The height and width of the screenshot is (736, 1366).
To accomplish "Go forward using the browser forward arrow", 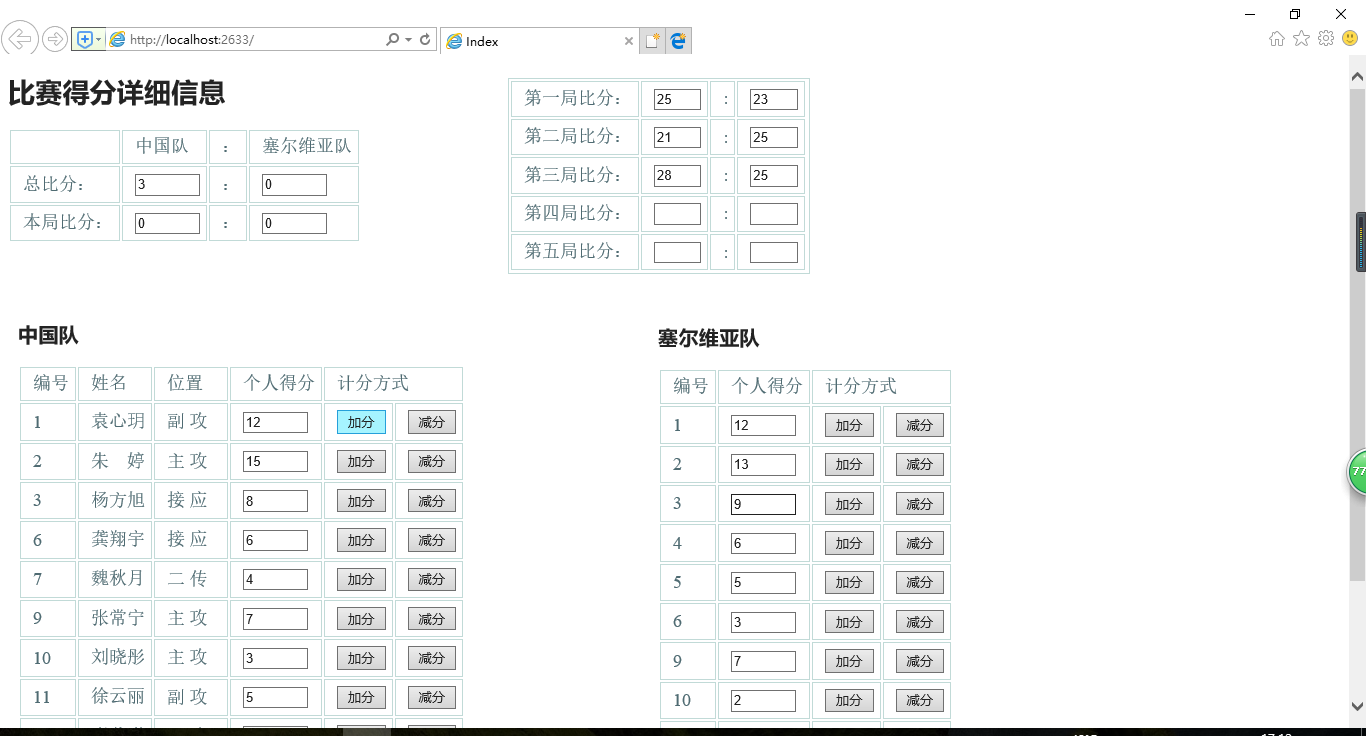I will coord(55,39).
